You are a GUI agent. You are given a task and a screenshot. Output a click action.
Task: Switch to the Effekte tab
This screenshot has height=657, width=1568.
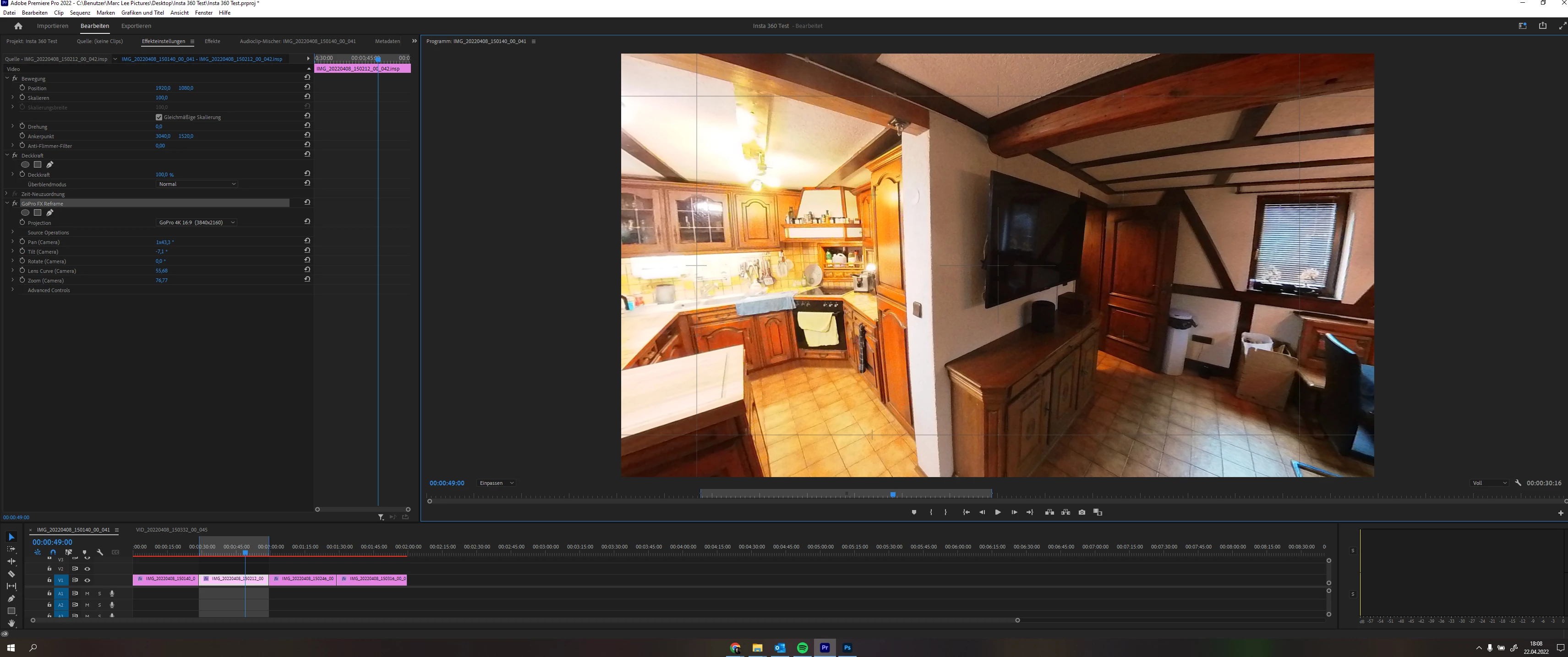click(x=213, y=41)
